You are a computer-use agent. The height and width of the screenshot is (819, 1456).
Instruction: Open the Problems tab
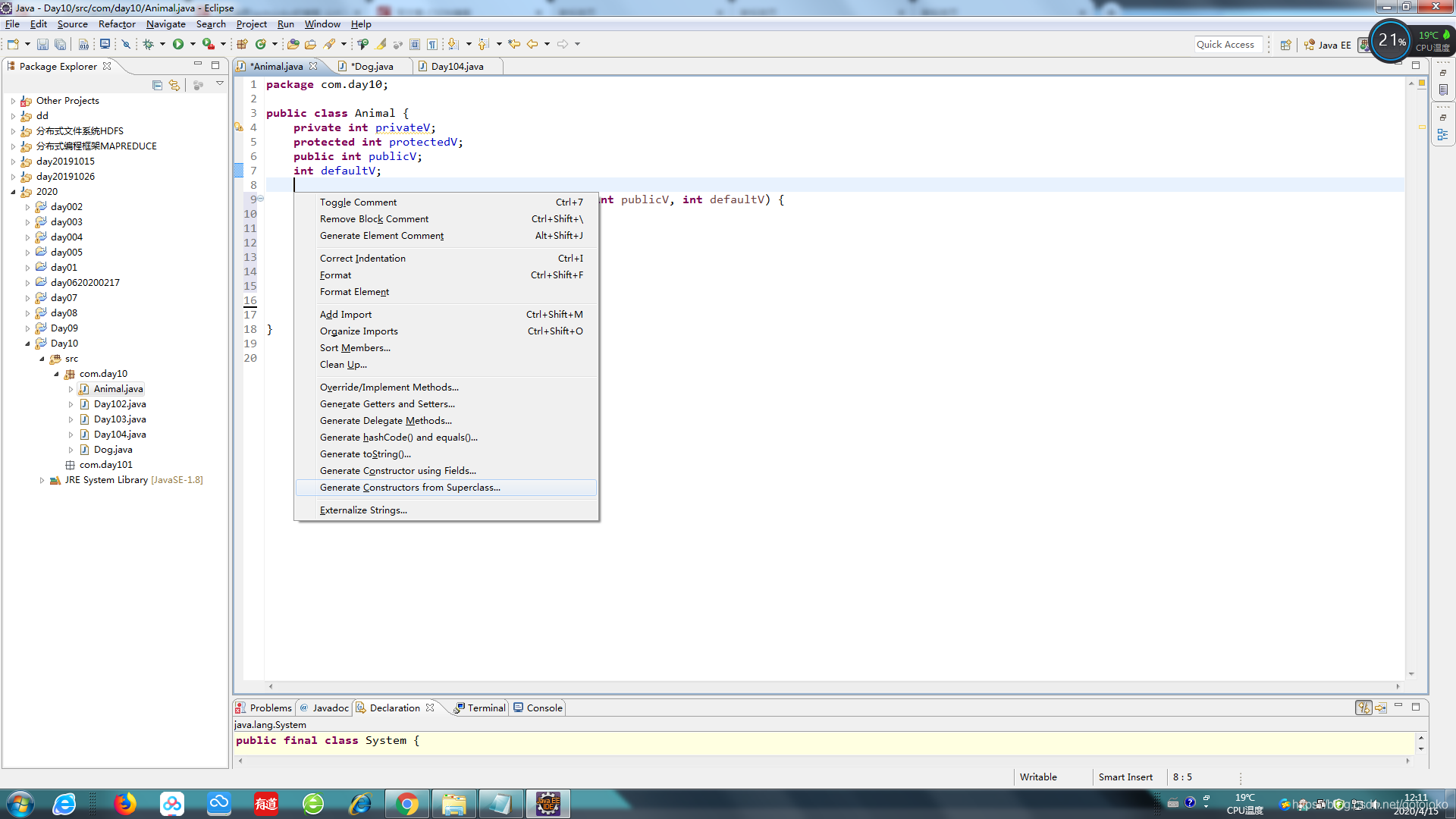[x=263, y=708]
